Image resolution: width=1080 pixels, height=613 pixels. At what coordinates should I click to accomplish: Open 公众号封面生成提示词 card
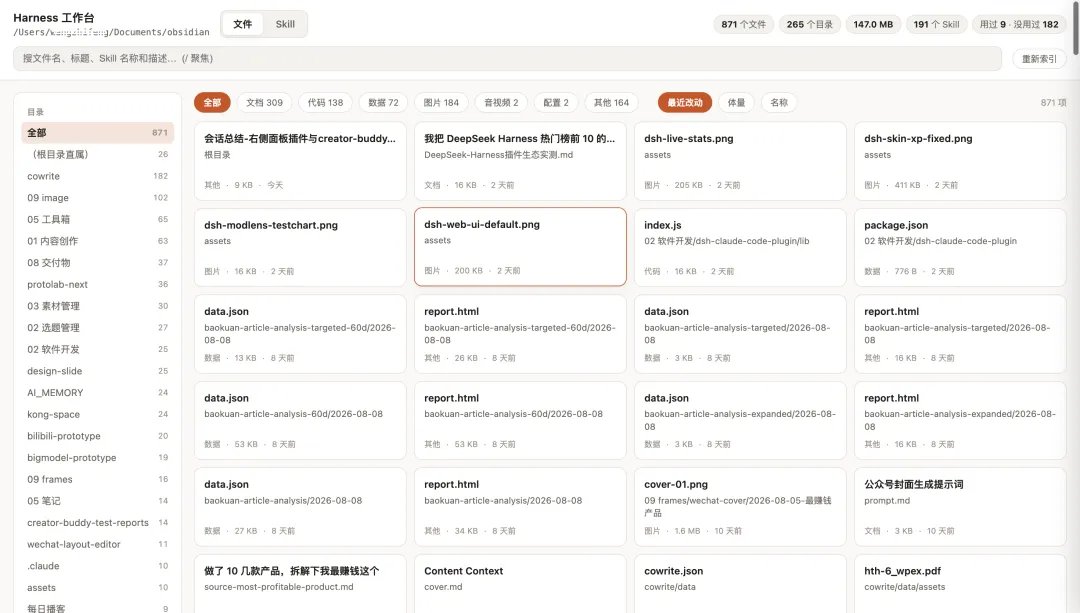coord(960,507)
